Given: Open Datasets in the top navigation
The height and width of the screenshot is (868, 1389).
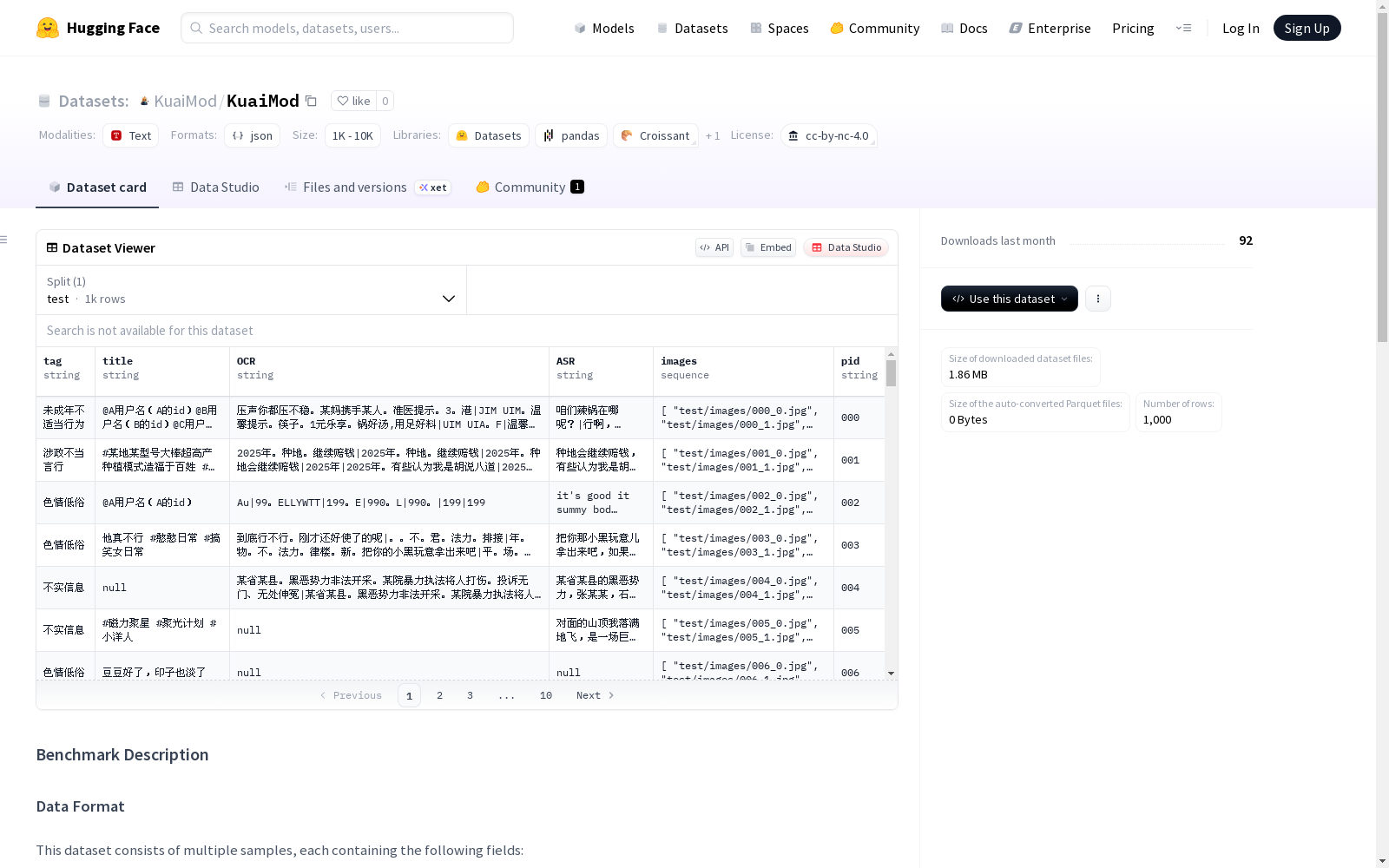Looking at the screenshot, I should 692,28.
